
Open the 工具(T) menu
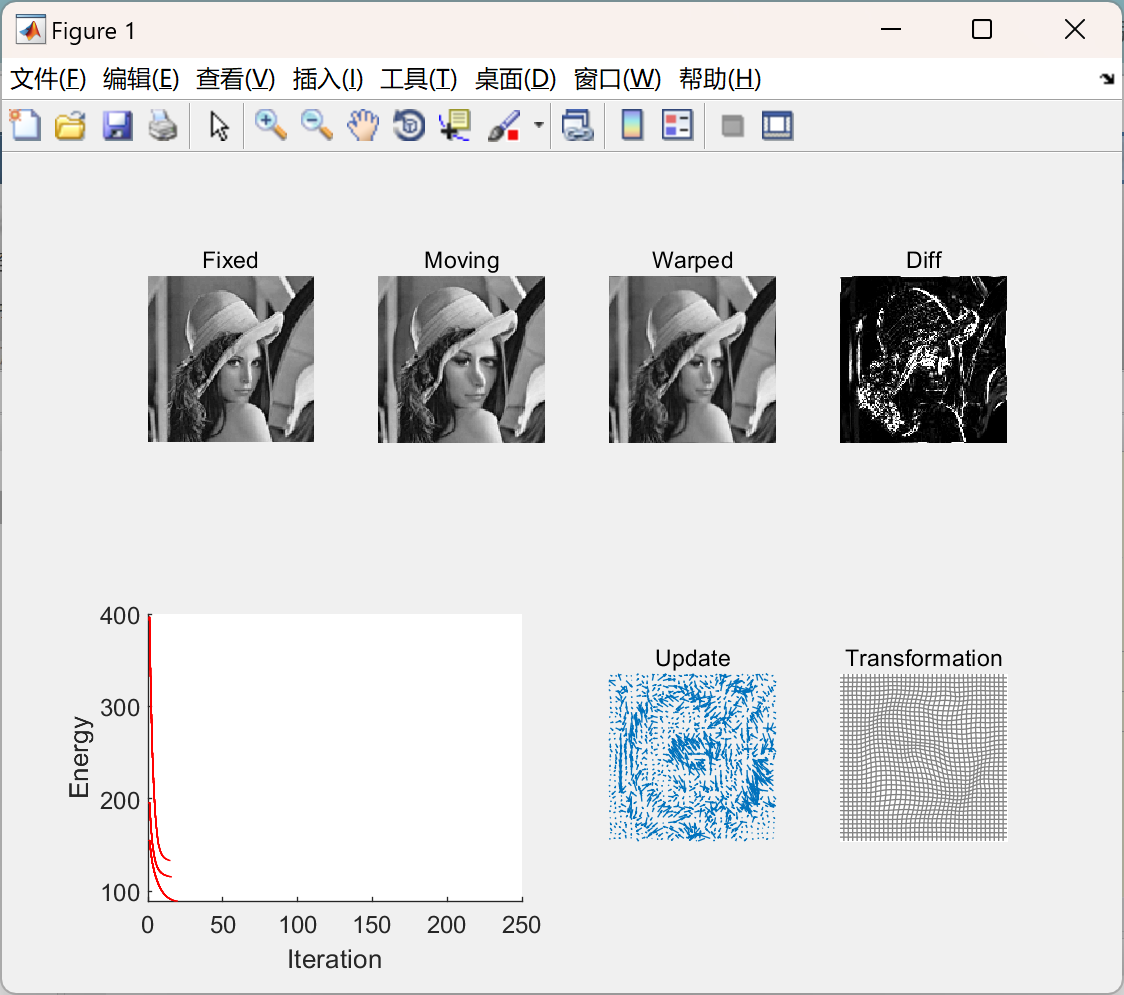pyautogui.click(x=419, y=79)
